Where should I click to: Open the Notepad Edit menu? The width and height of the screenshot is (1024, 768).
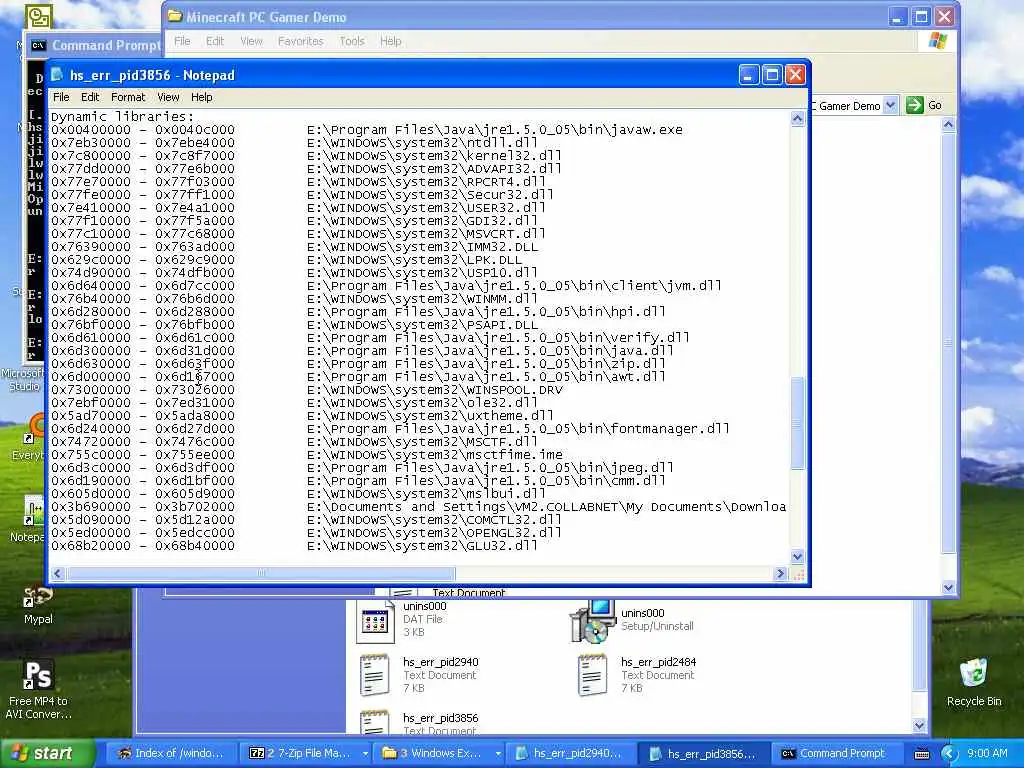coord(90,97)
